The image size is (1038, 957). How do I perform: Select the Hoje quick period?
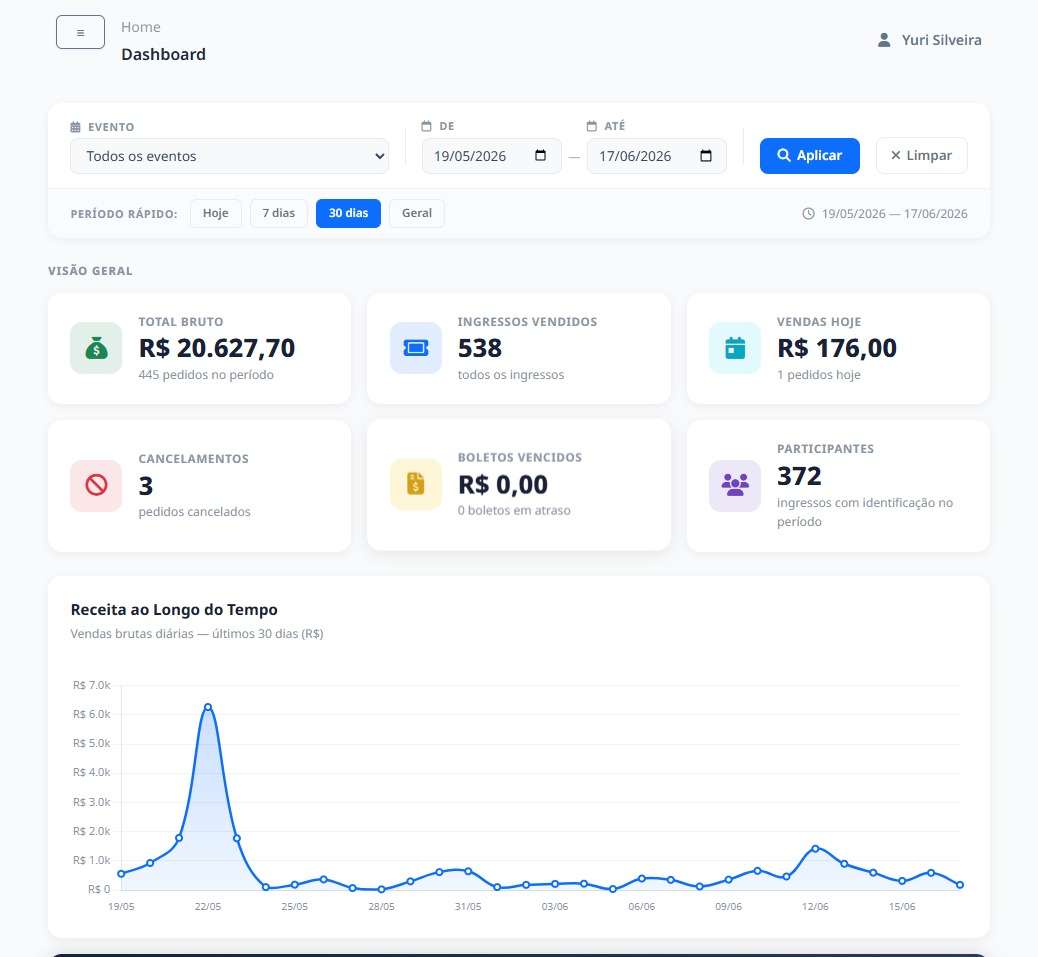point(216,213)
